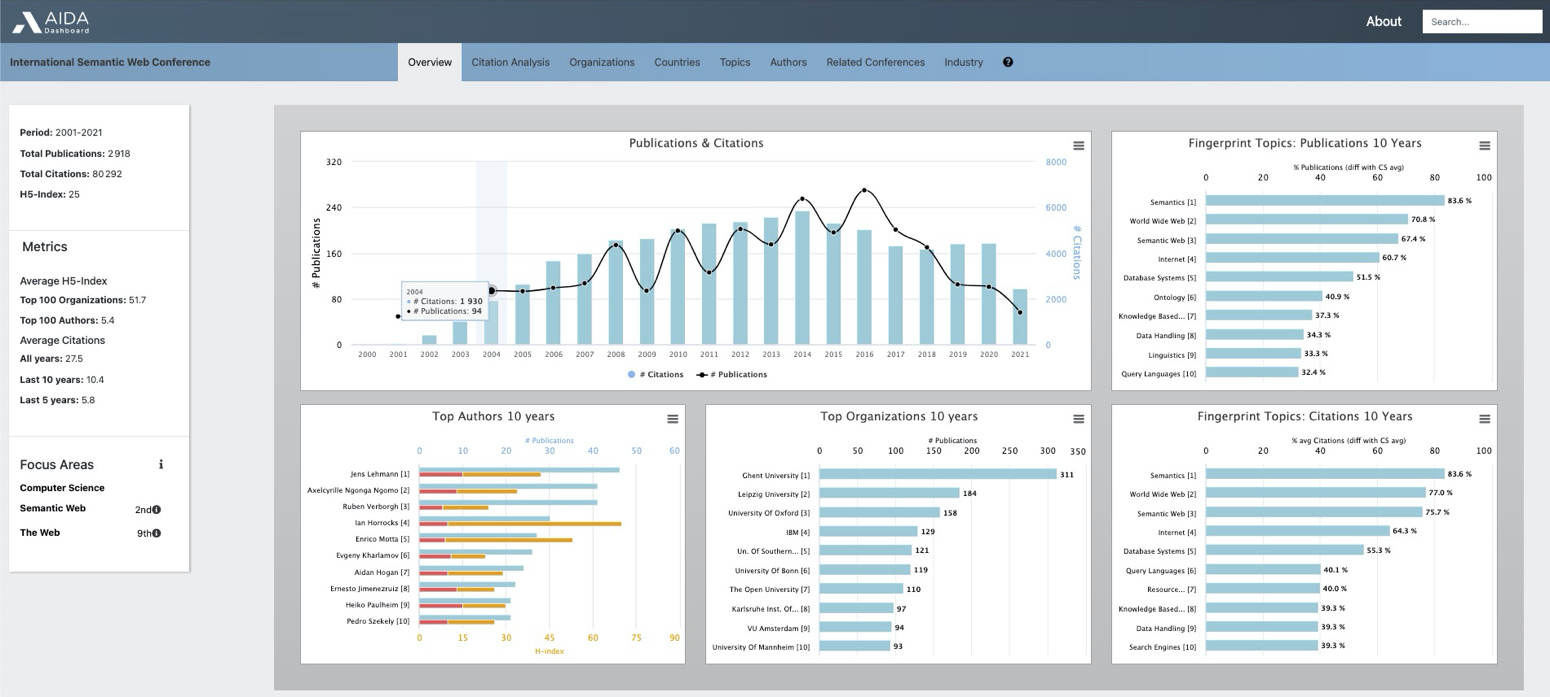Open Top Authors 10 years chart menu
The image size is (1550, 697).
click(672, 419)
